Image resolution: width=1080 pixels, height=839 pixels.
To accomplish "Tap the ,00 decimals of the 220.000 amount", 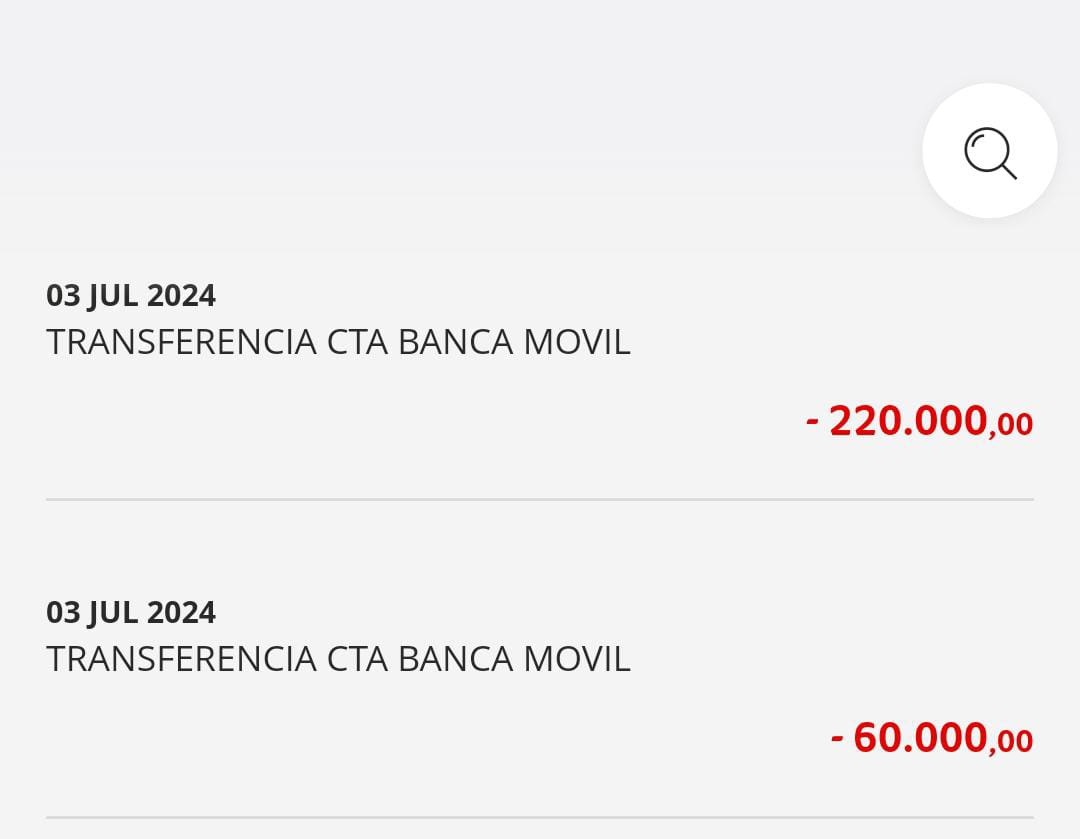I will pyautogui.click(x=1011, y=425).
